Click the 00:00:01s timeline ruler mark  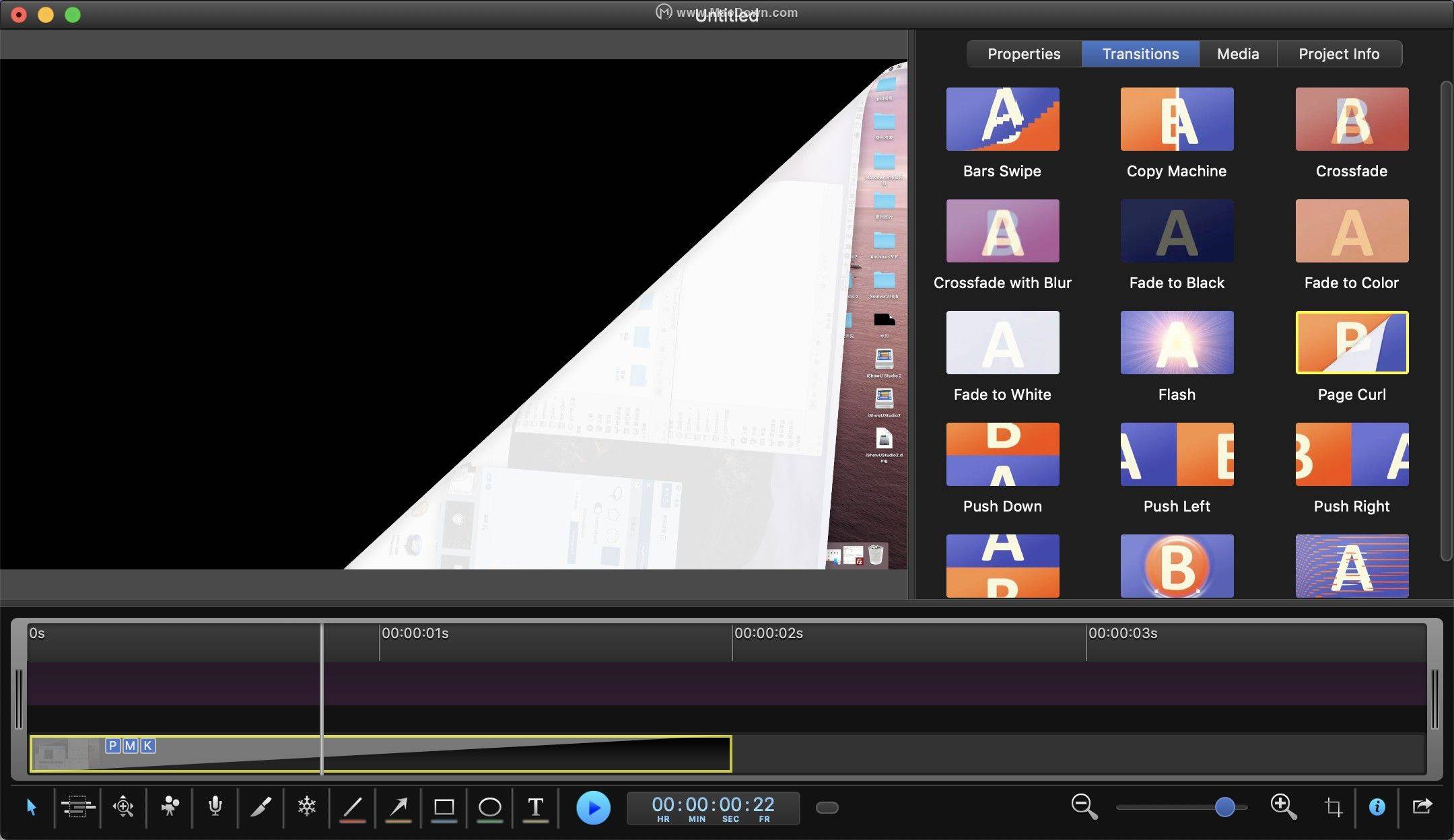coord(415,633)
